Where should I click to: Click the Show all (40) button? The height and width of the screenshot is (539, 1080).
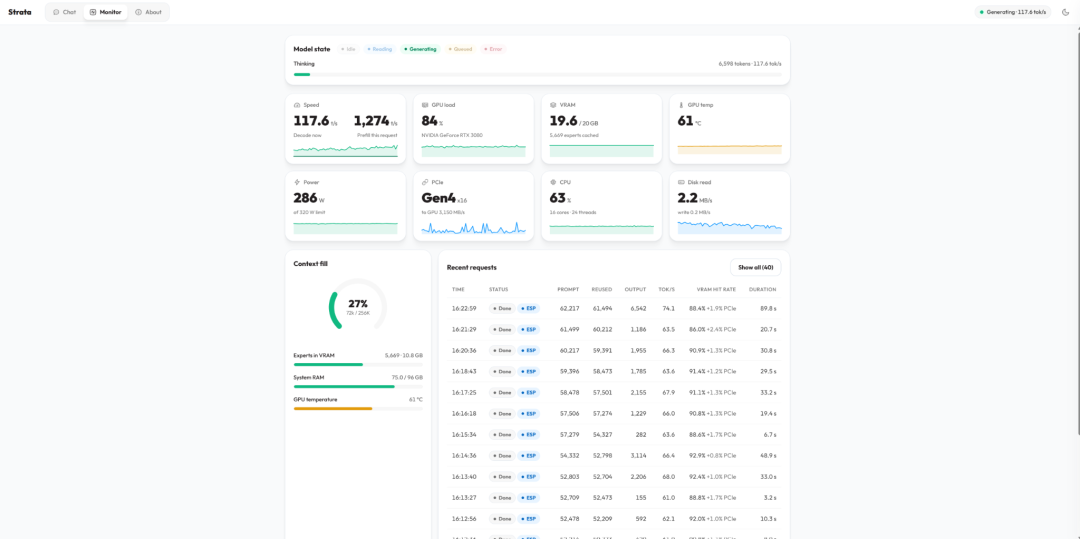pyautogui.click(x=756, y=267)
